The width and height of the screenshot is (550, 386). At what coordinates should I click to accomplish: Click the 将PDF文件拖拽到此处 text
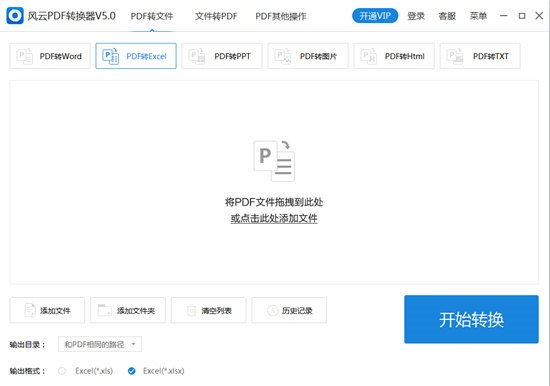tap(274, 202)
